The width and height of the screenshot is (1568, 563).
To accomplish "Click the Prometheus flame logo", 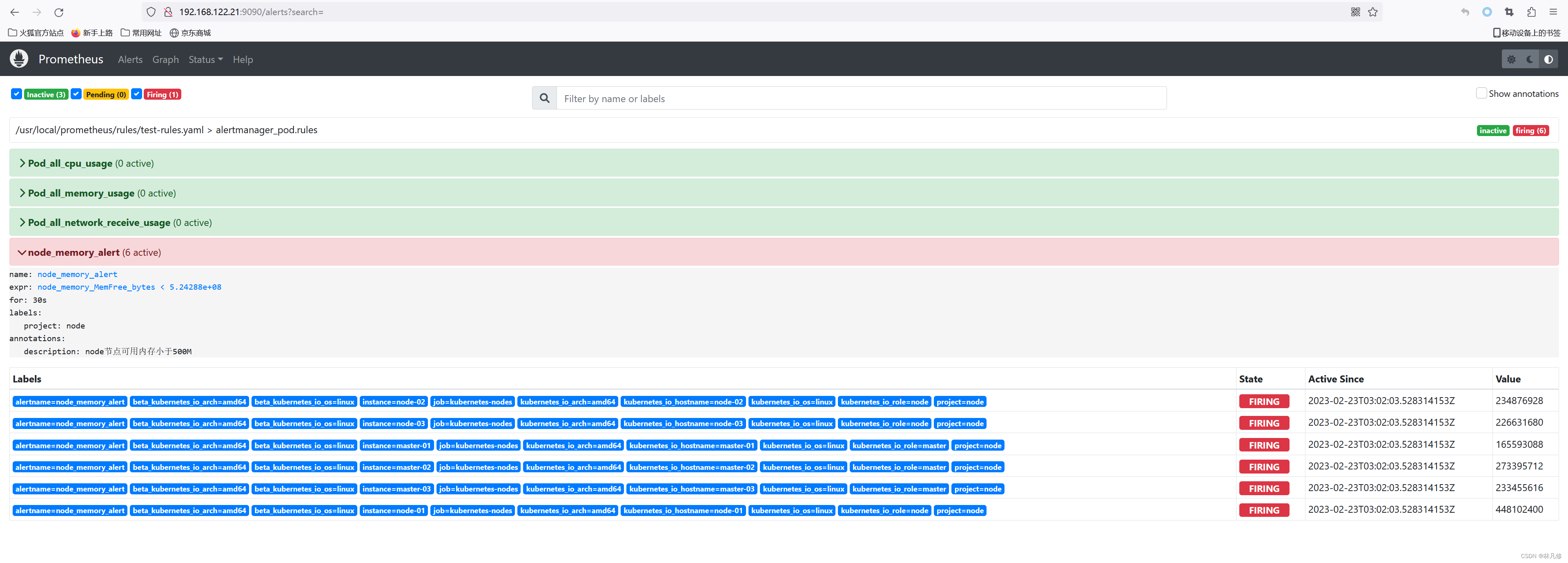I will point(19,59).
